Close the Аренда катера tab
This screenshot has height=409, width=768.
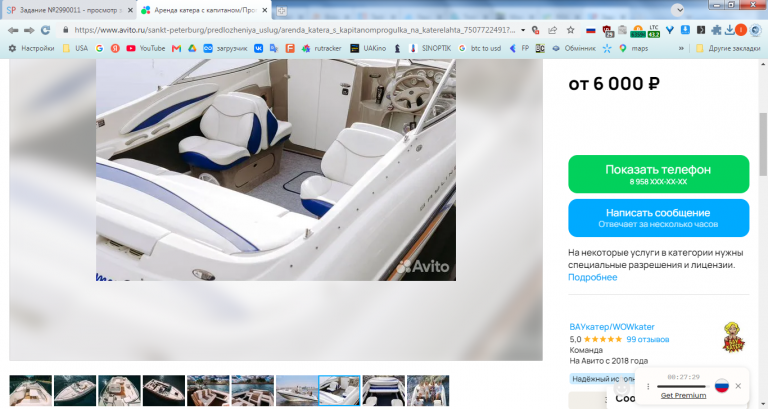click(265, 10)
